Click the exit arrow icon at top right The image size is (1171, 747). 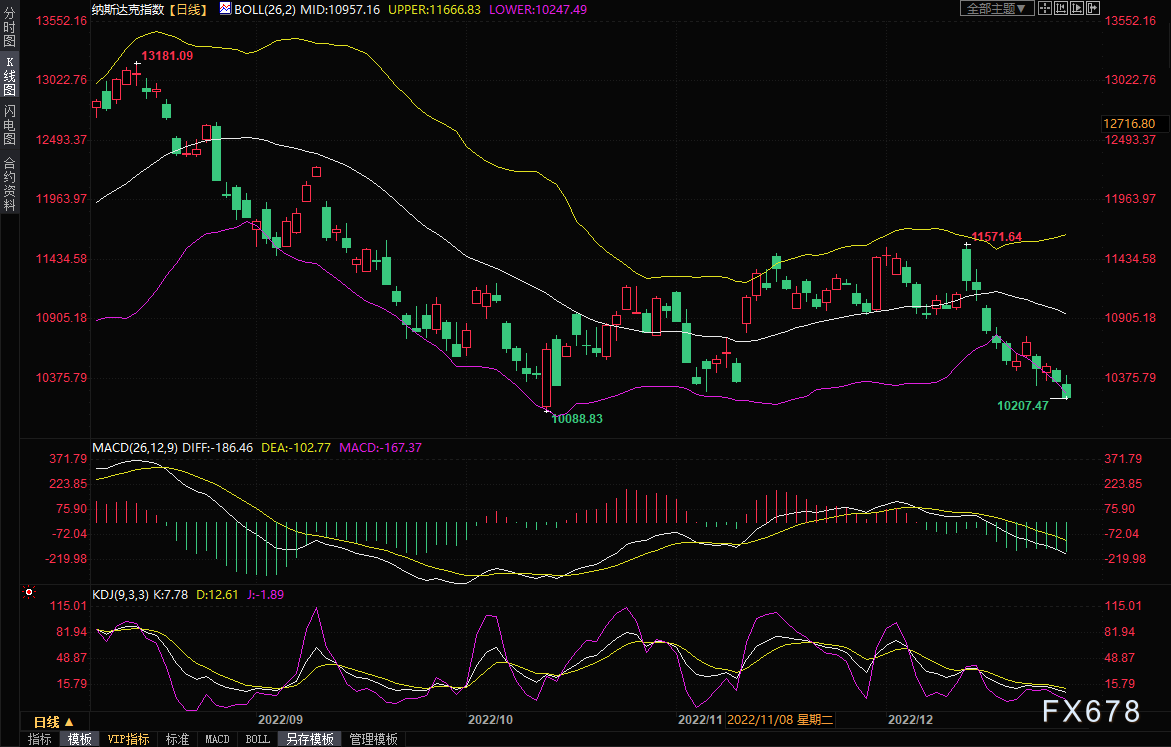[x=1092, y=8]
